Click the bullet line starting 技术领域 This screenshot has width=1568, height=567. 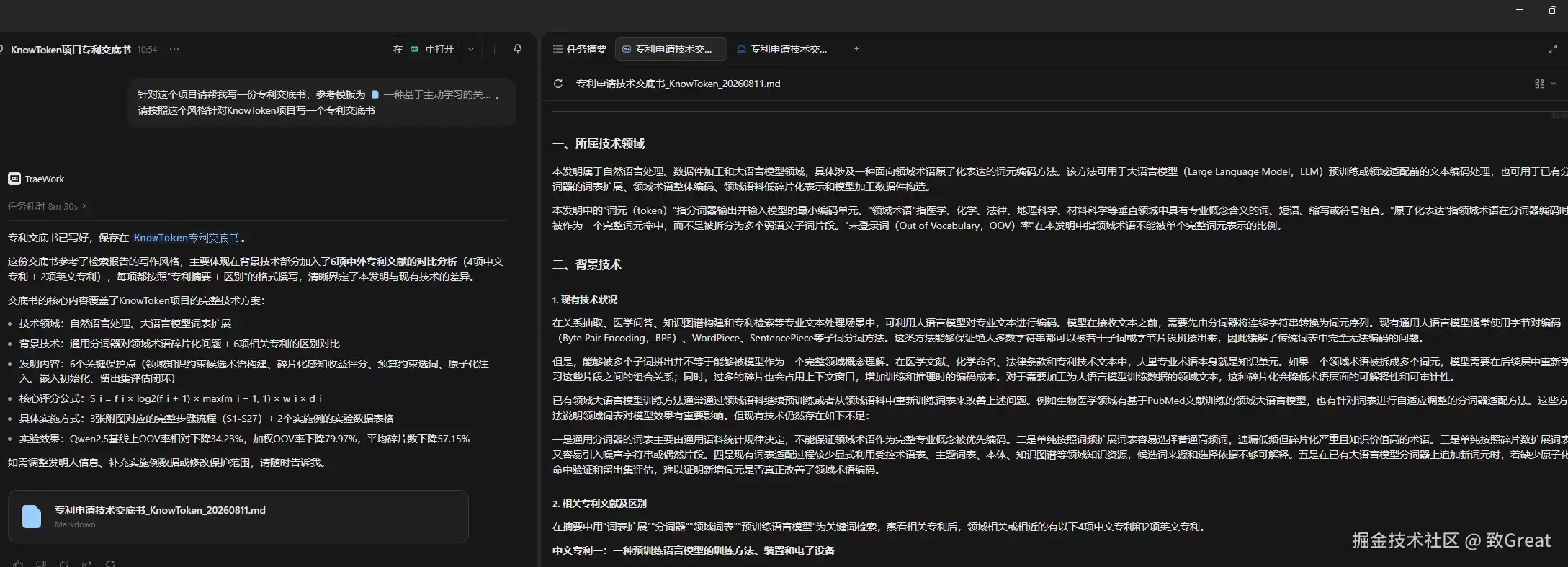point(125,323)
